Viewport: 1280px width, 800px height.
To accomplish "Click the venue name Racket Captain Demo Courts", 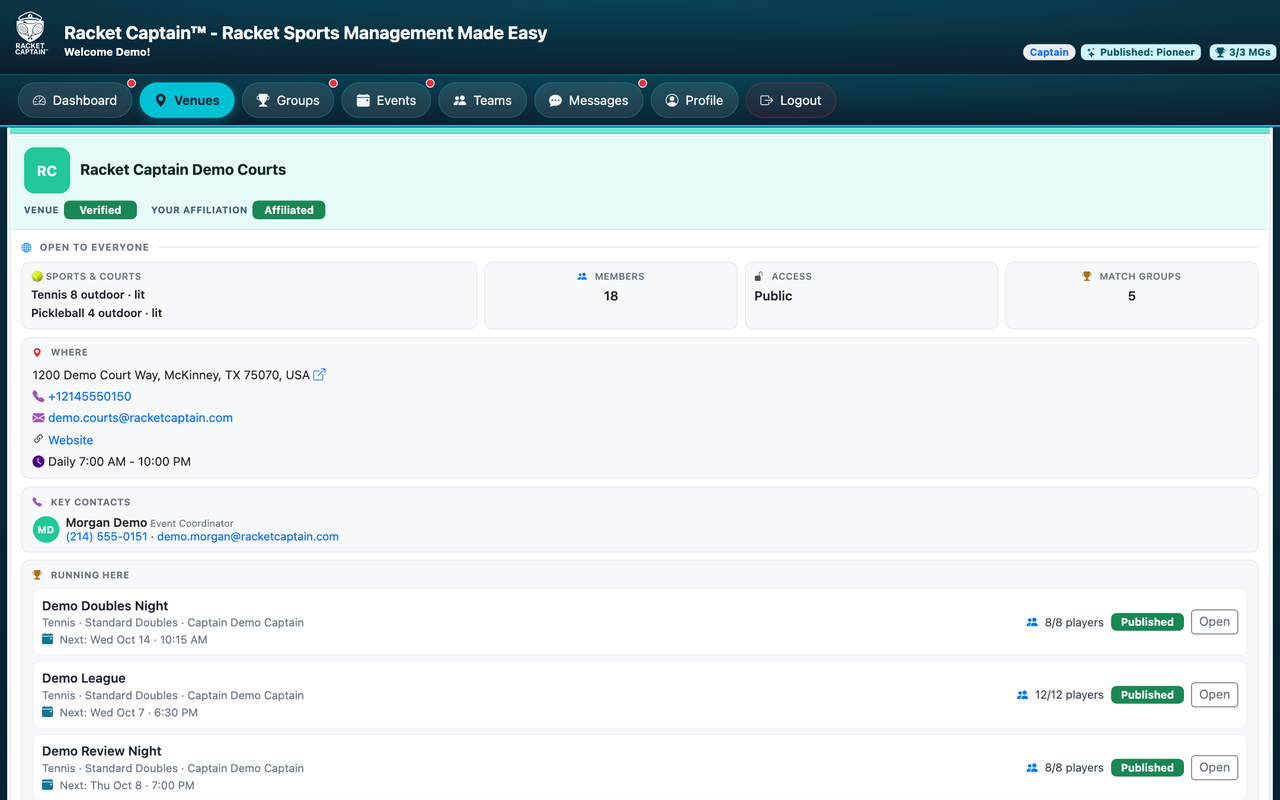I will click(183, 170).
